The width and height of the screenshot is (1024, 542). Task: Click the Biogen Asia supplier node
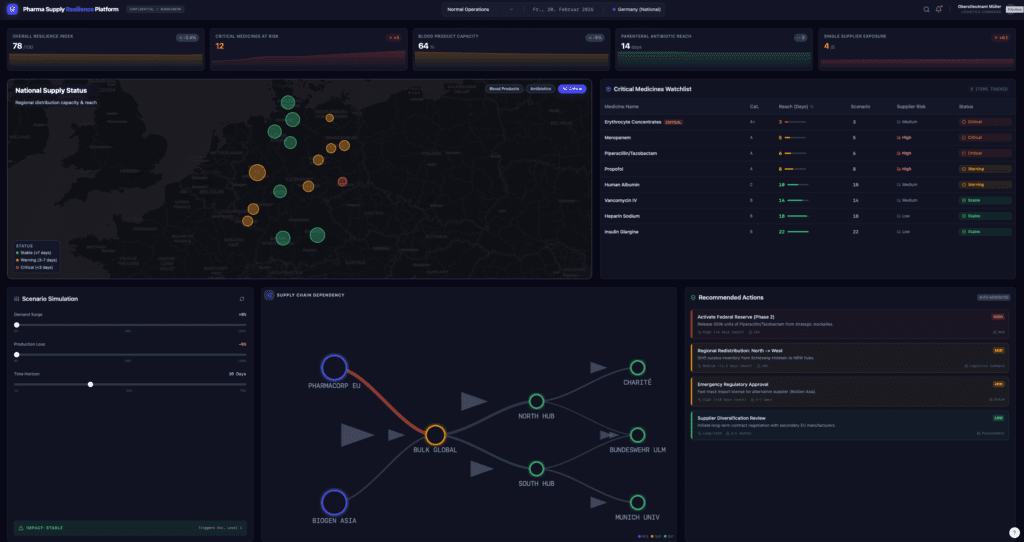[x=333, y=502]
